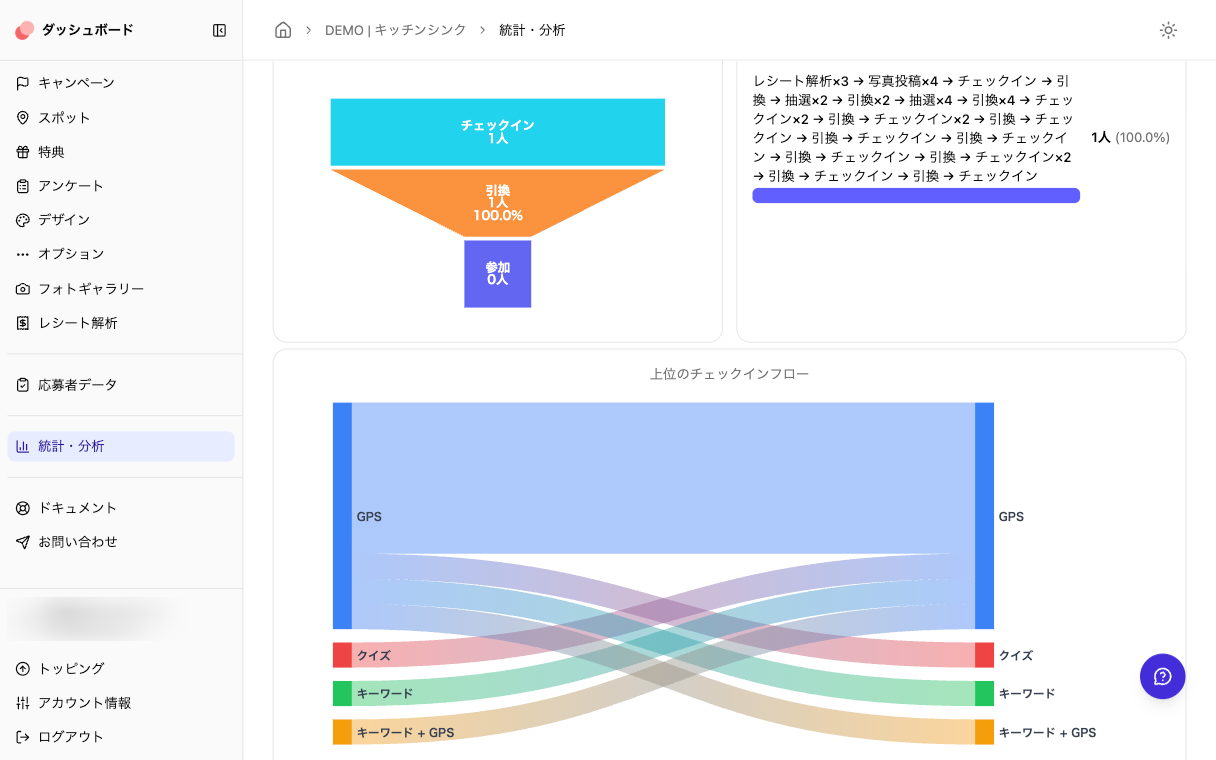The width and height of the screenshot is (1216, 760).
Task: Toggle the light/dark theme sun icon
Action: click(x=1168, y=30)
